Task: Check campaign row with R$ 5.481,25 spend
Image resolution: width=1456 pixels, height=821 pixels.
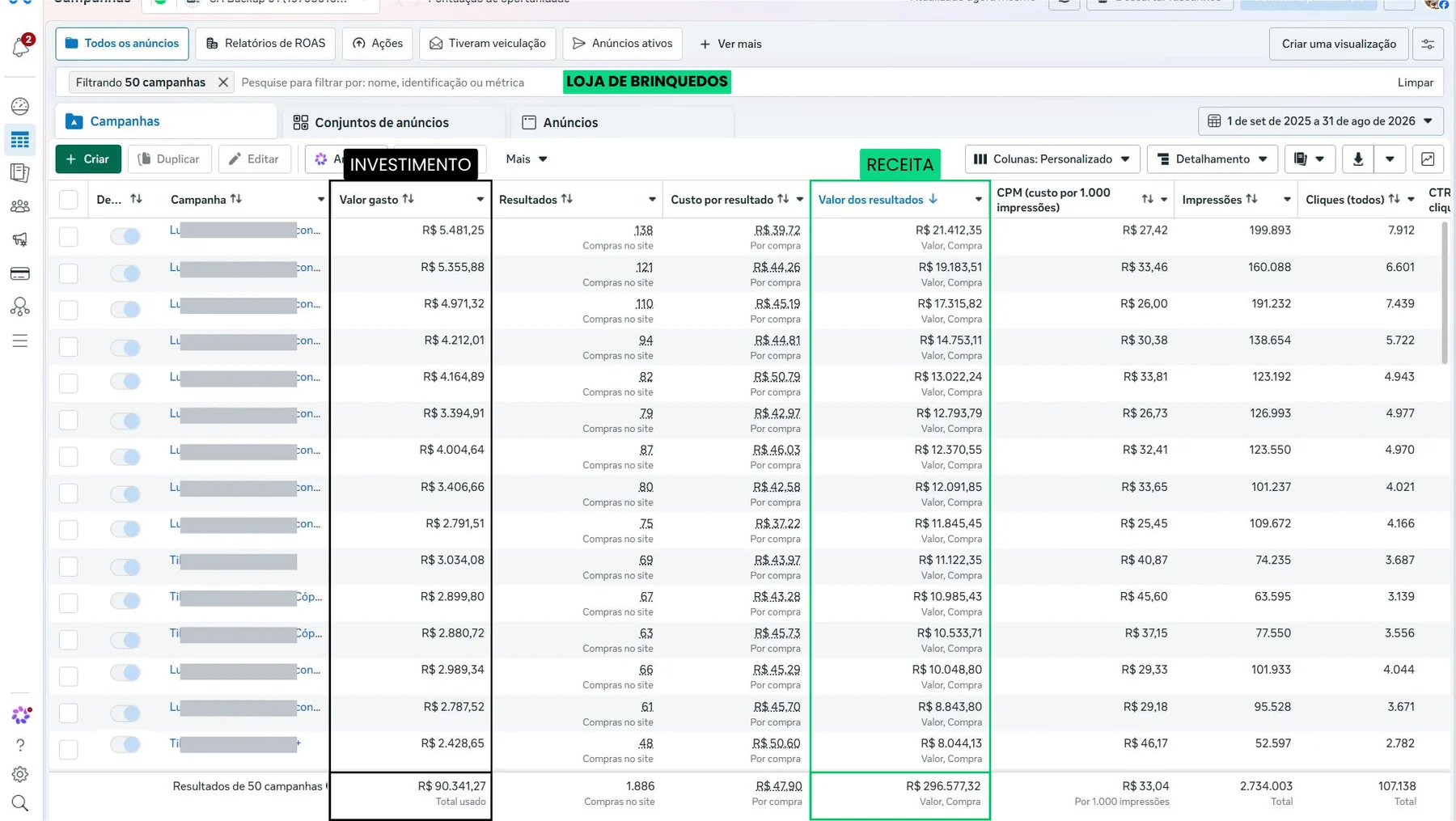Action: [x=69, y=237]
